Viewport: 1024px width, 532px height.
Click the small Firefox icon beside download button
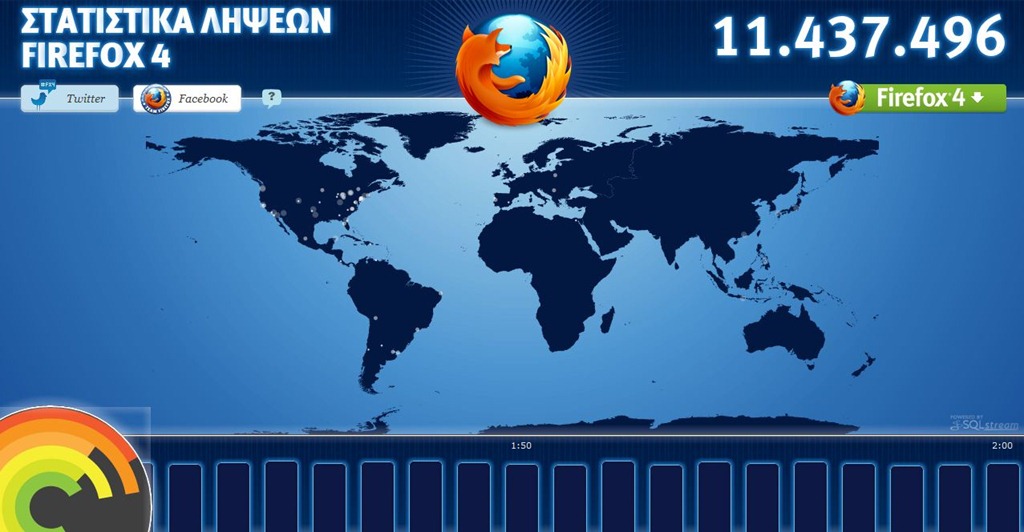(847, 98)
